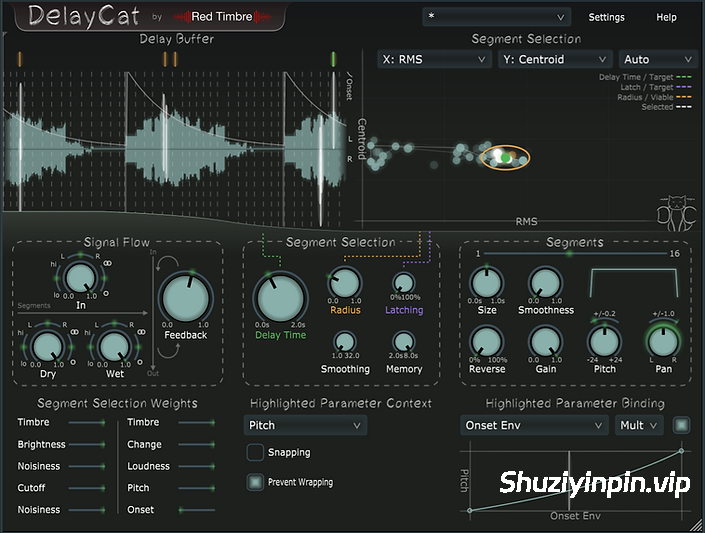Click the Smoothing knob
This screenshot has height=533, width=705.
point(345,341)
